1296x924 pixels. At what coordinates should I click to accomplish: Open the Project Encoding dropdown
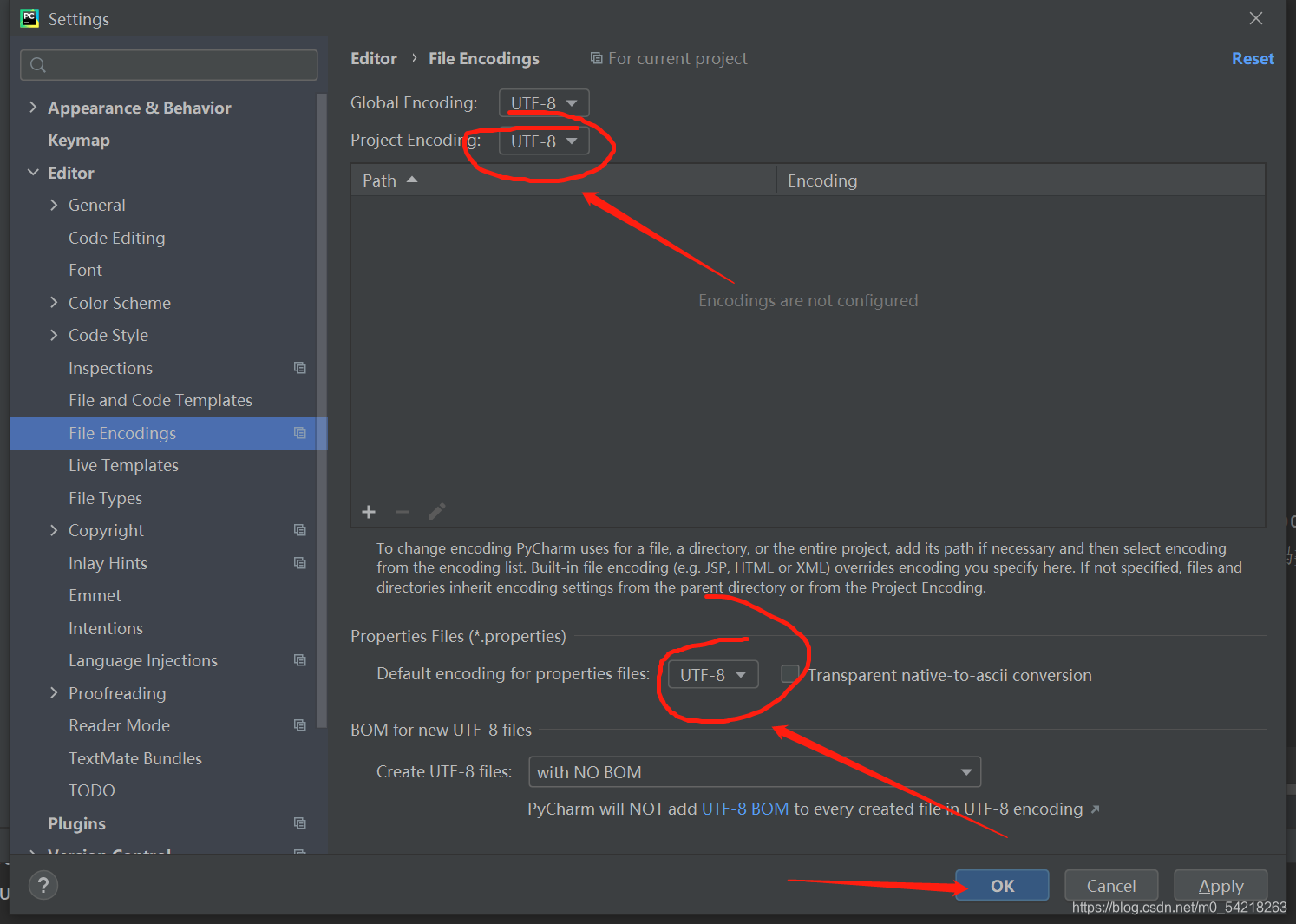click(544, 141)
